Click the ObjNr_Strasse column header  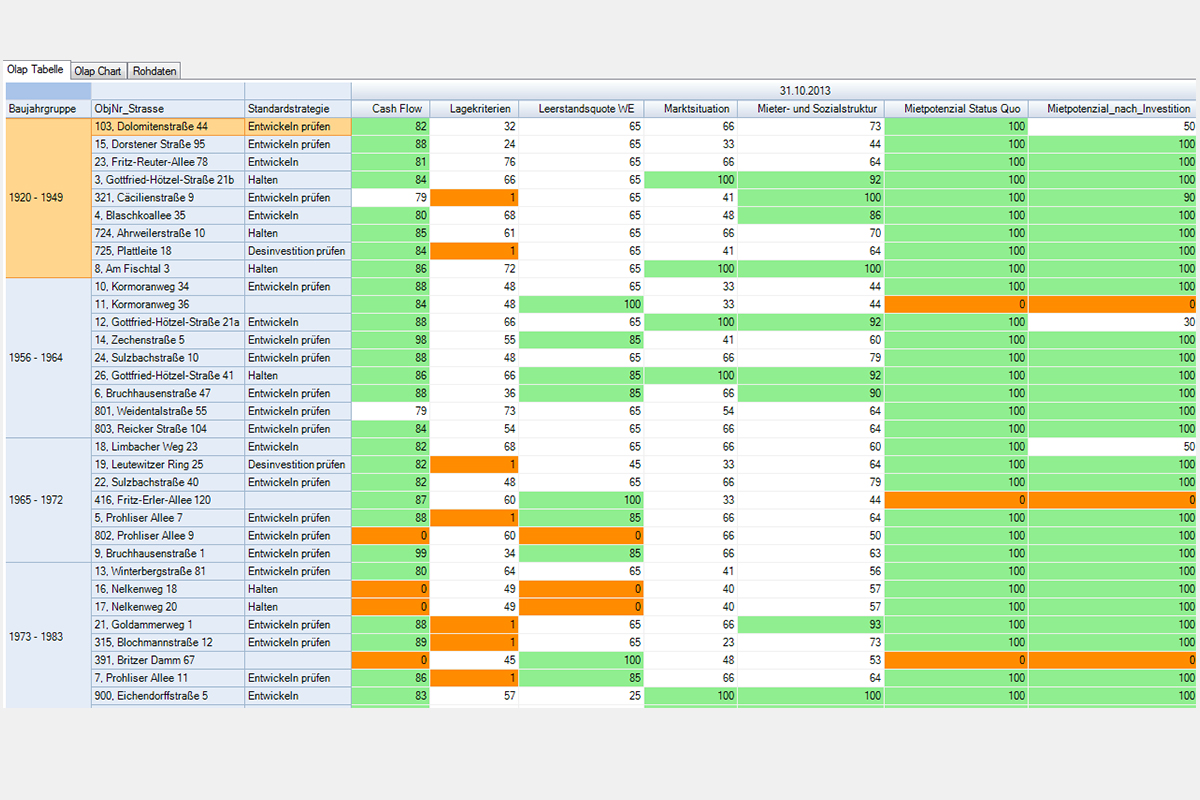(168, 109)
